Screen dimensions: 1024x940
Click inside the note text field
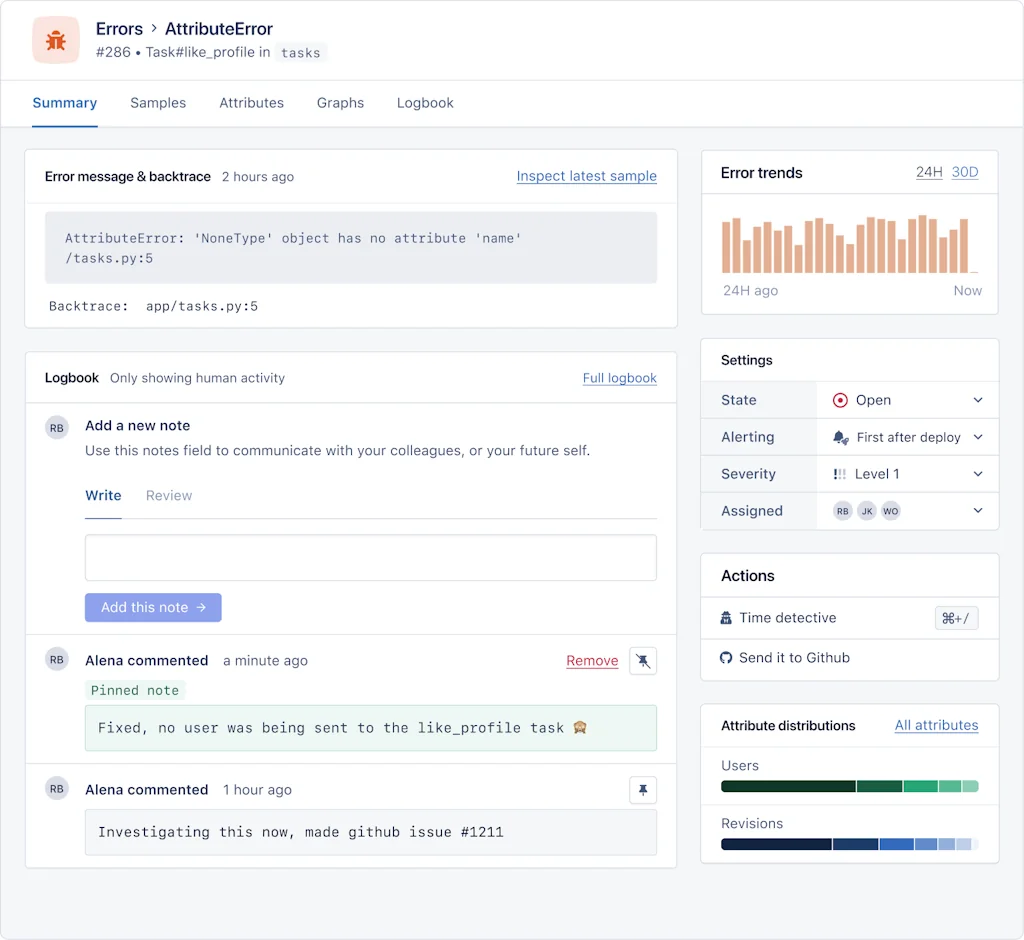[370, 557]
